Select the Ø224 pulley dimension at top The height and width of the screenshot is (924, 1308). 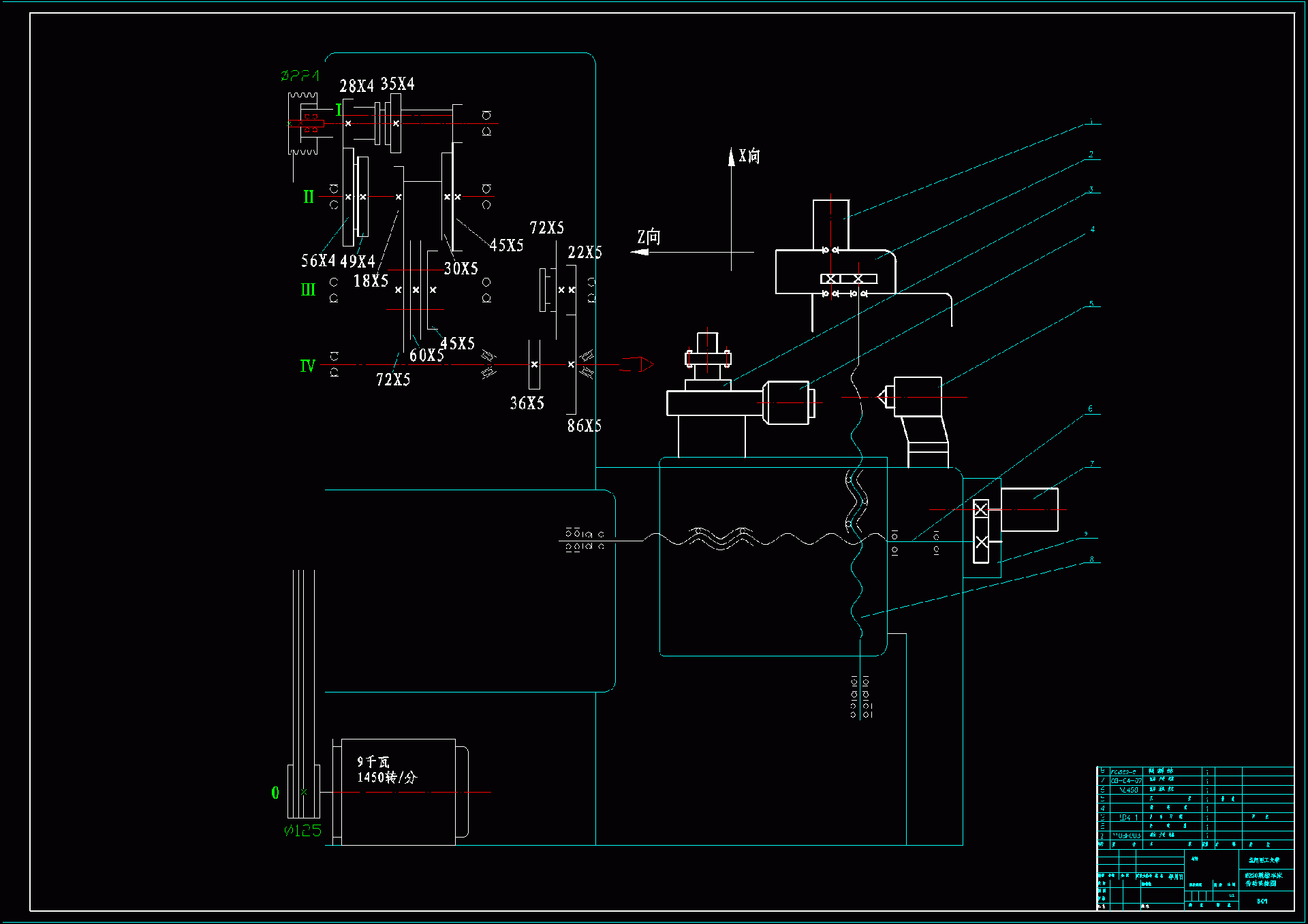[x=300, y=76]
